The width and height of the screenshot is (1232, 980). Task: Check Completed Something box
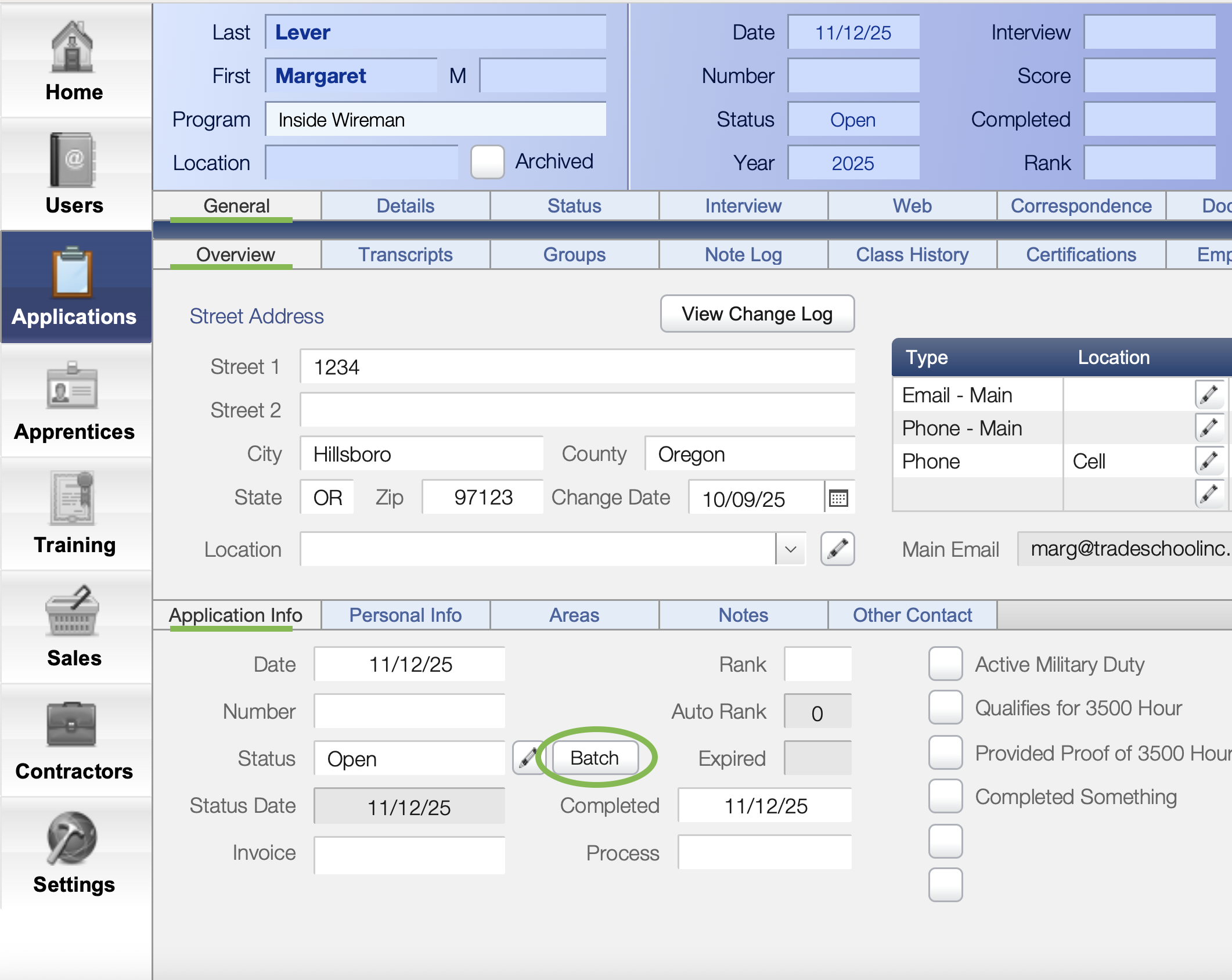pos(945,797)
